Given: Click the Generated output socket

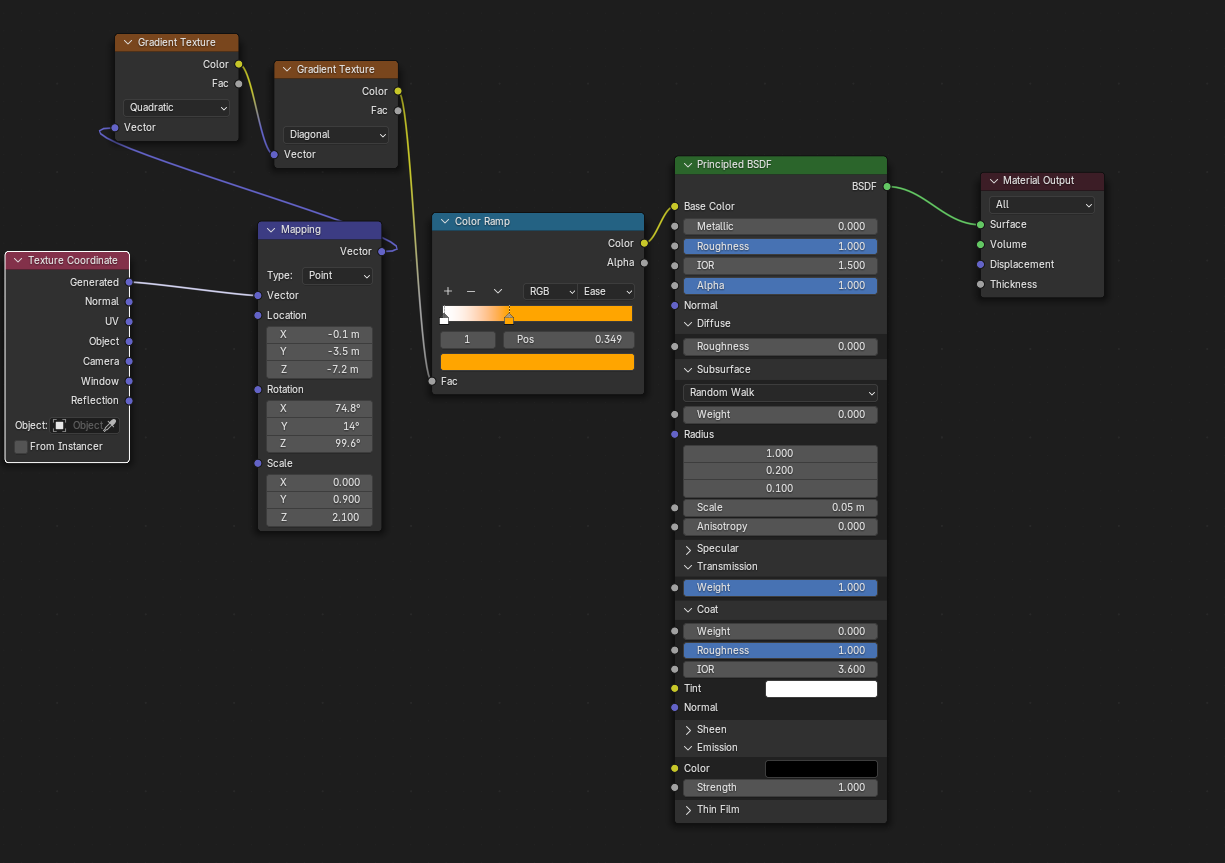Looking at the screenshot, I should 129,282.
